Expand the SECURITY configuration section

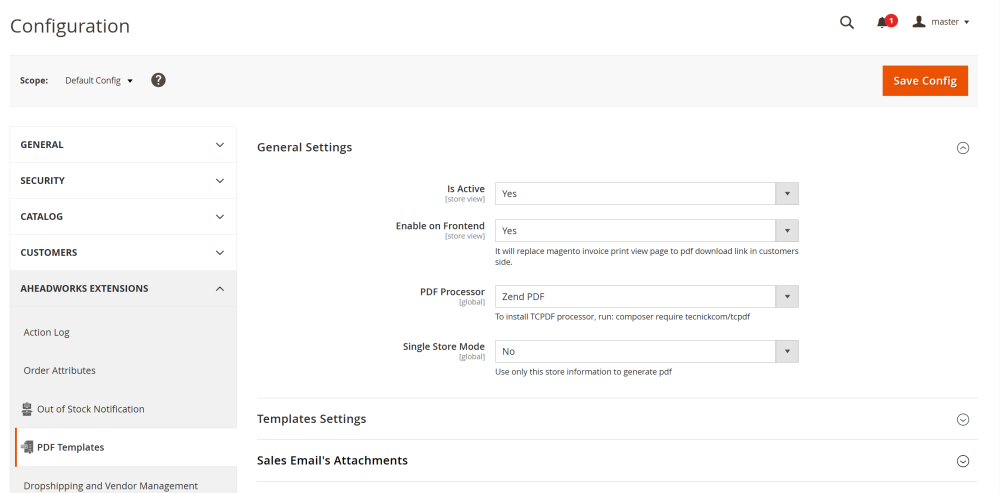123,180
